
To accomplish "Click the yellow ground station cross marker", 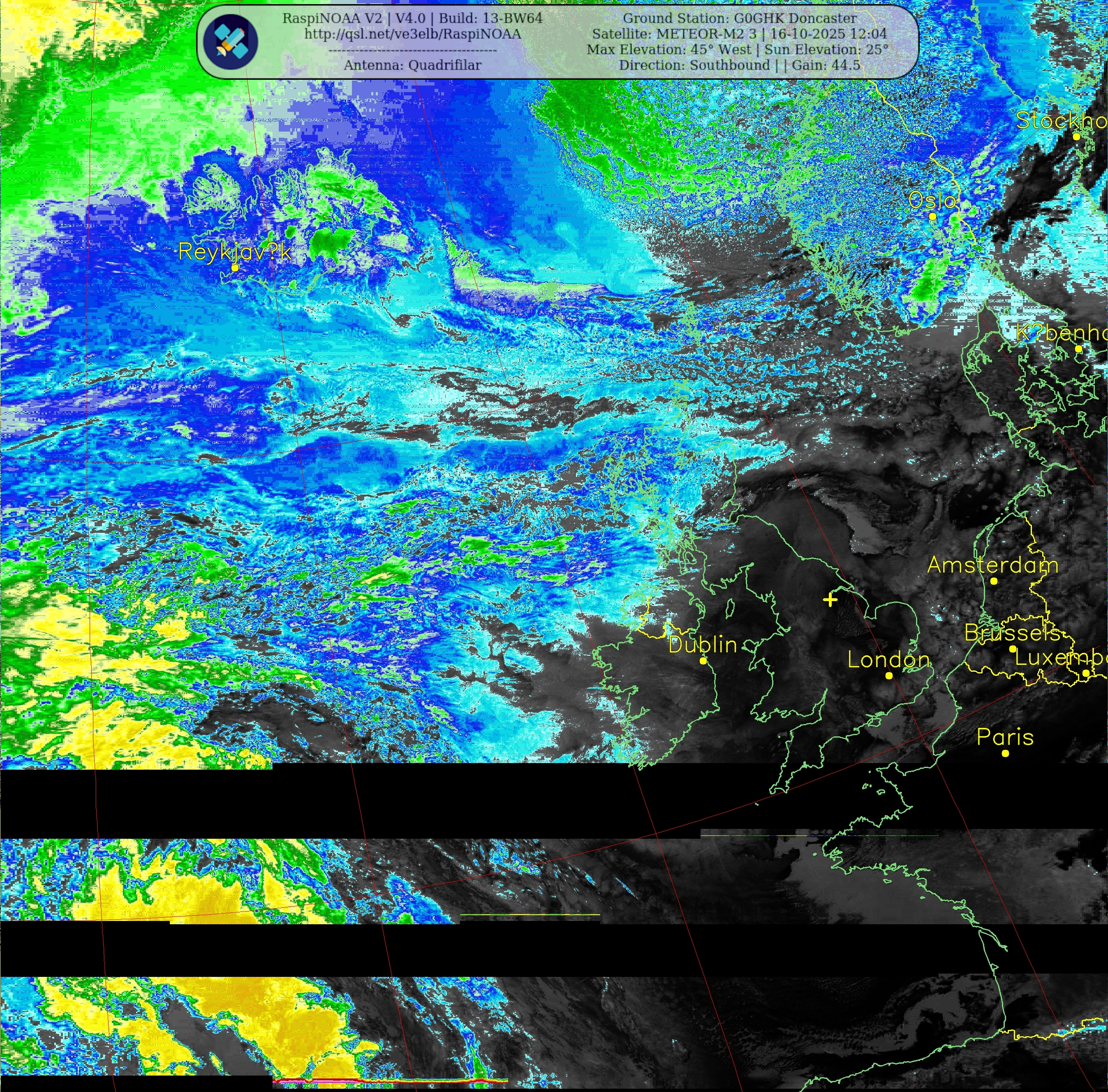I will pyautogui.click(x=830, y=600).
